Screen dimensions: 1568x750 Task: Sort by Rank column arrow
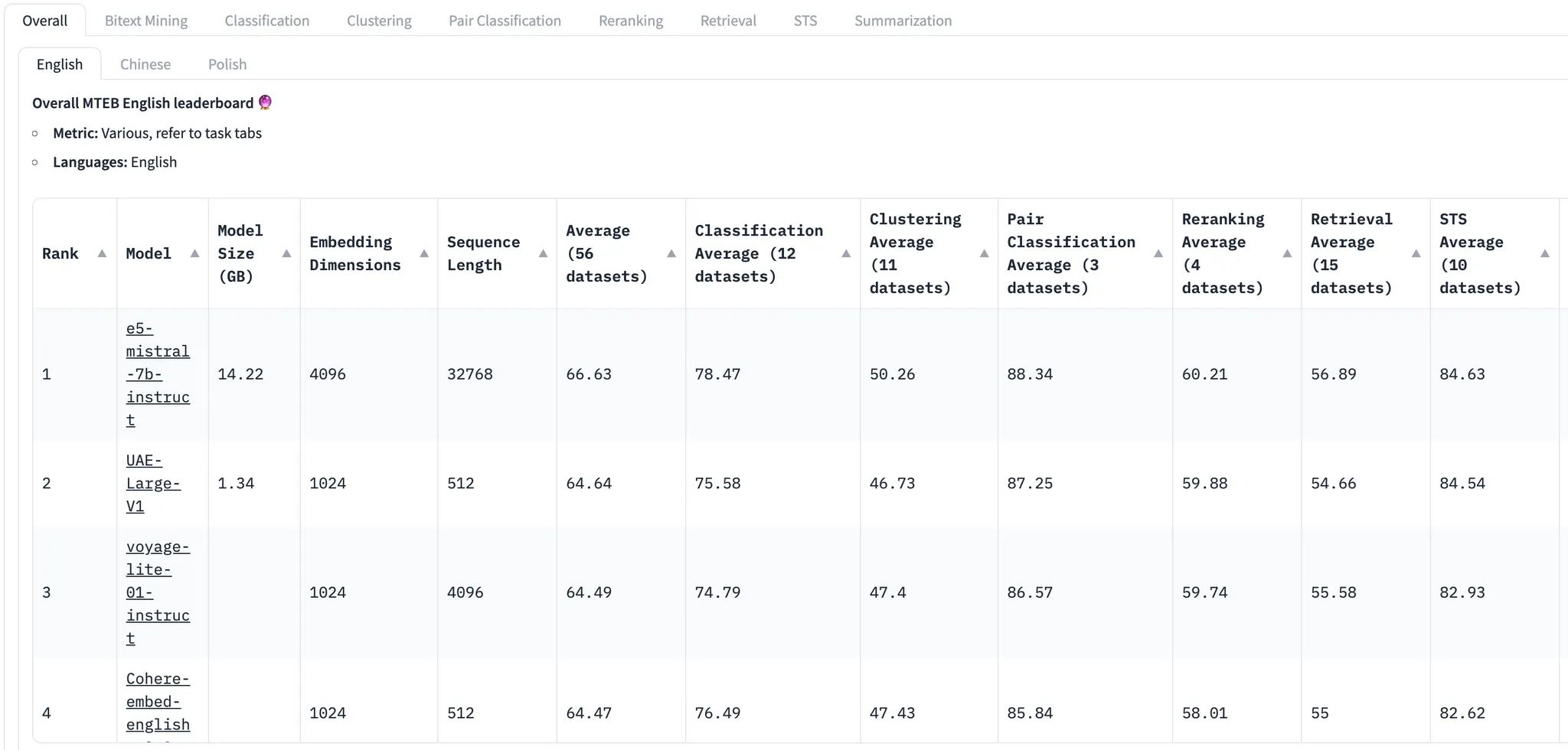pos(102,253)
